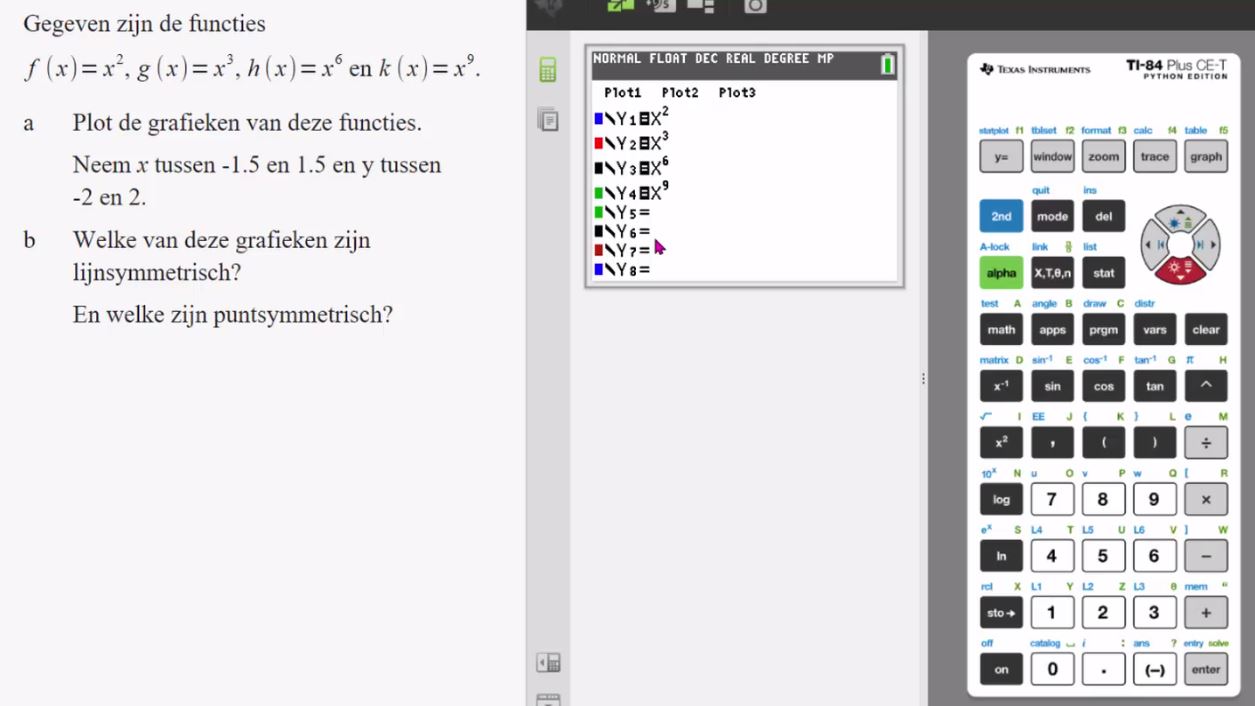Click the number 7 key
Image resolution: width=1255 pixels, height=706 pixels.
pyautogui.click(x=1052, y=500)
